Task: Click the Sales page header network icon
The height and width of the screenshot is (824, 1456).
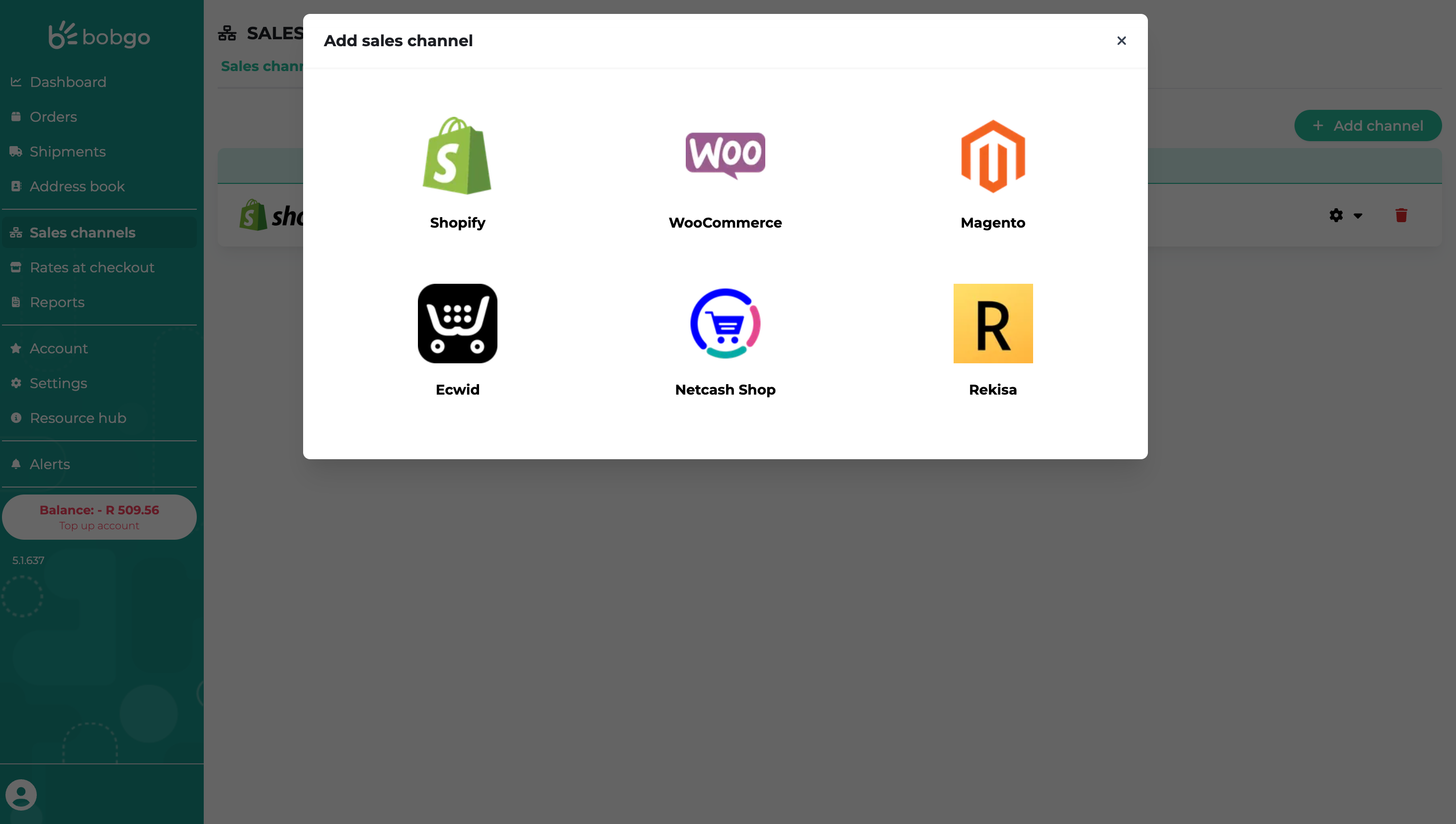Action: point(227,33)
